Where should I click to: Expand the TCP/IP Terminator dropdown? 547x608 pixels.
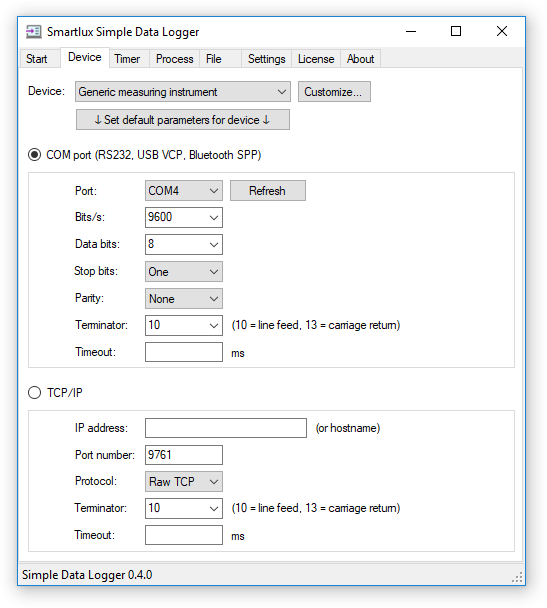pyautogui.click(x=184, y=508)
